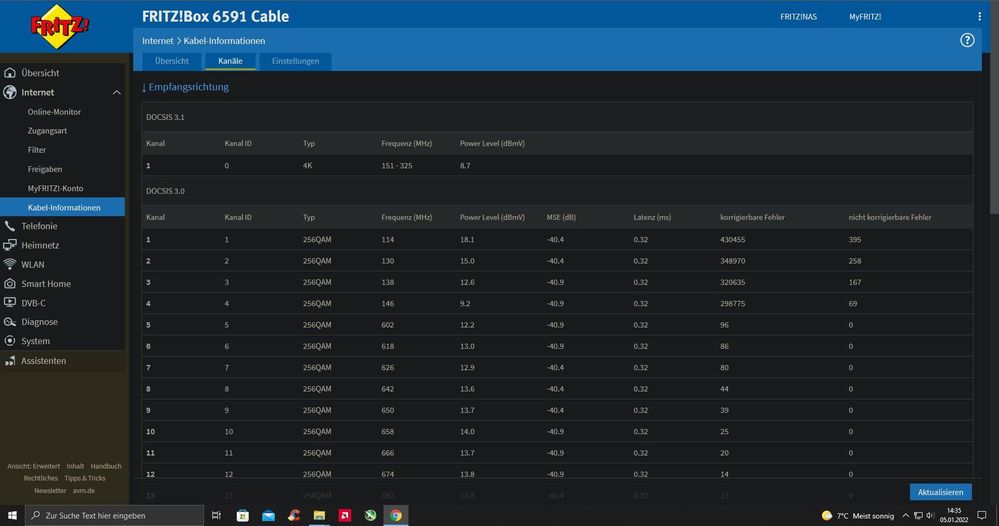Open the AMD software taskbar icon
The width and height of the screenshot is (999, 526).
pyautogui.click(x=345, y=515)
